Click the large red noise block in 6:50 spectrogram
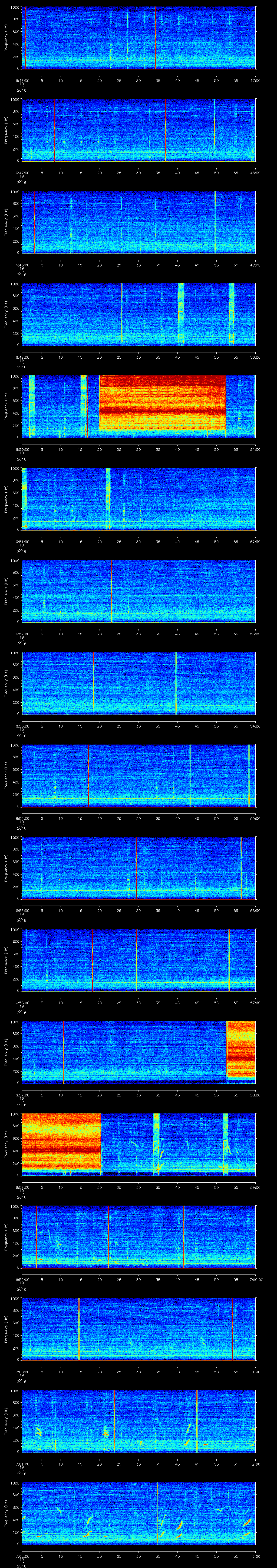This screenshot has height=1568, width=277. (162, 403)
